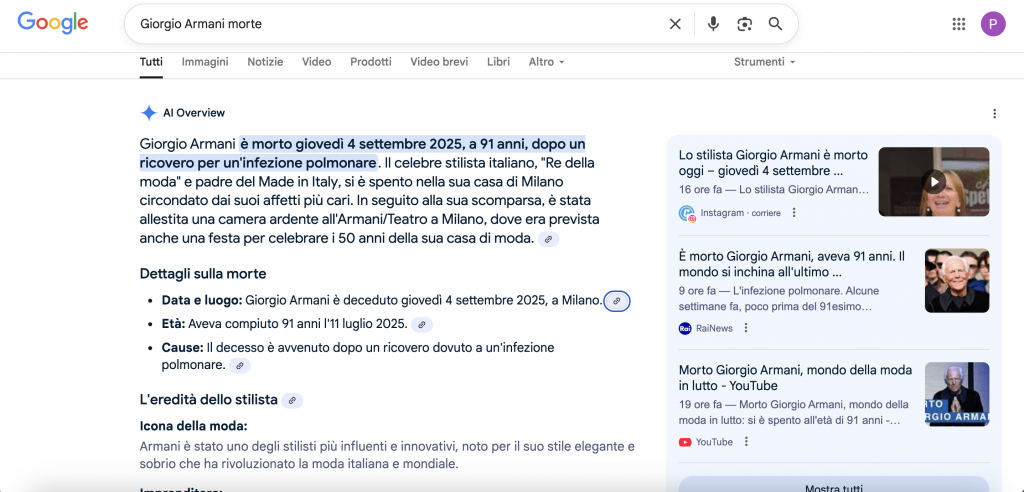
Task: Click the Instagram source icon
Action: click(x=686, y=213)
